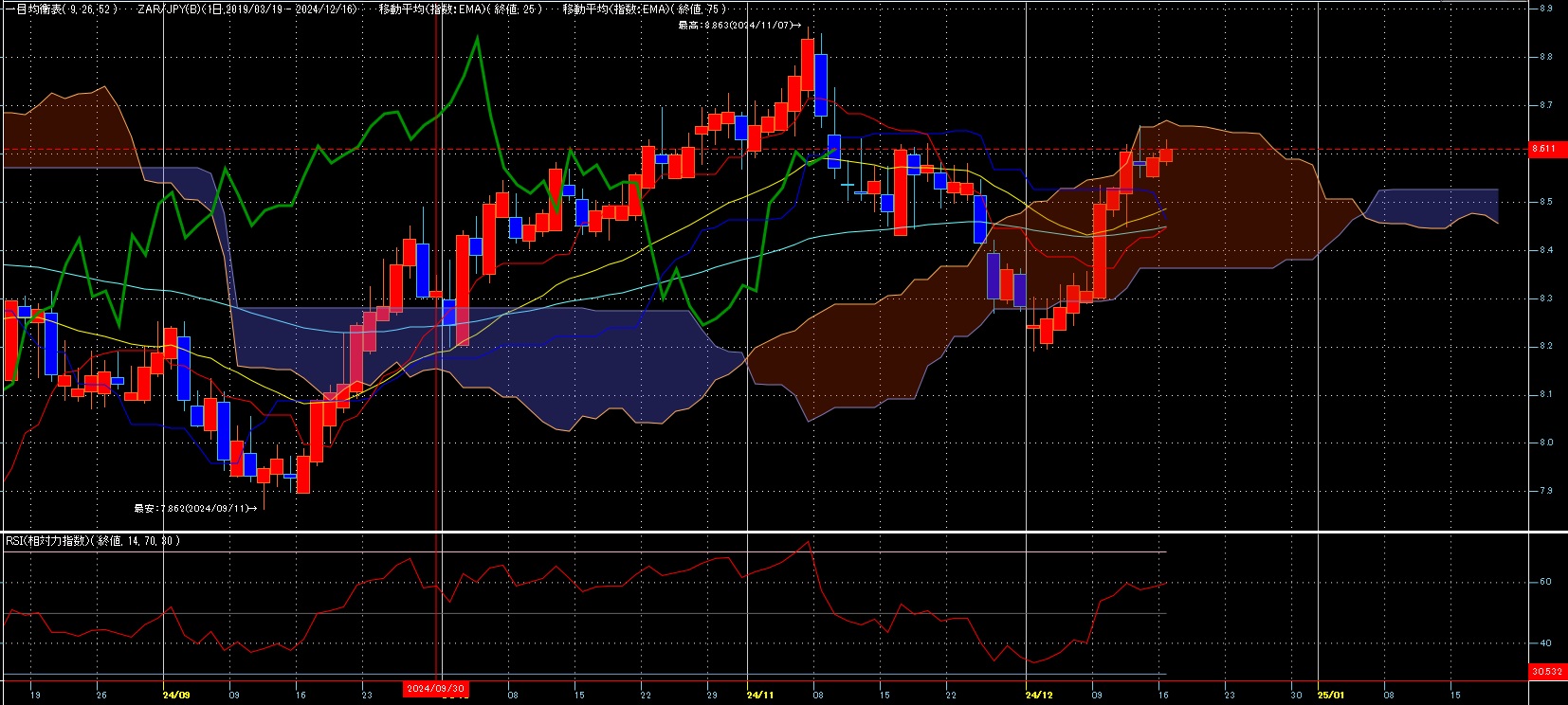Click the 30 date label before 25/01
This screenshot has width=1568, height=705.
pos(1296,696)
